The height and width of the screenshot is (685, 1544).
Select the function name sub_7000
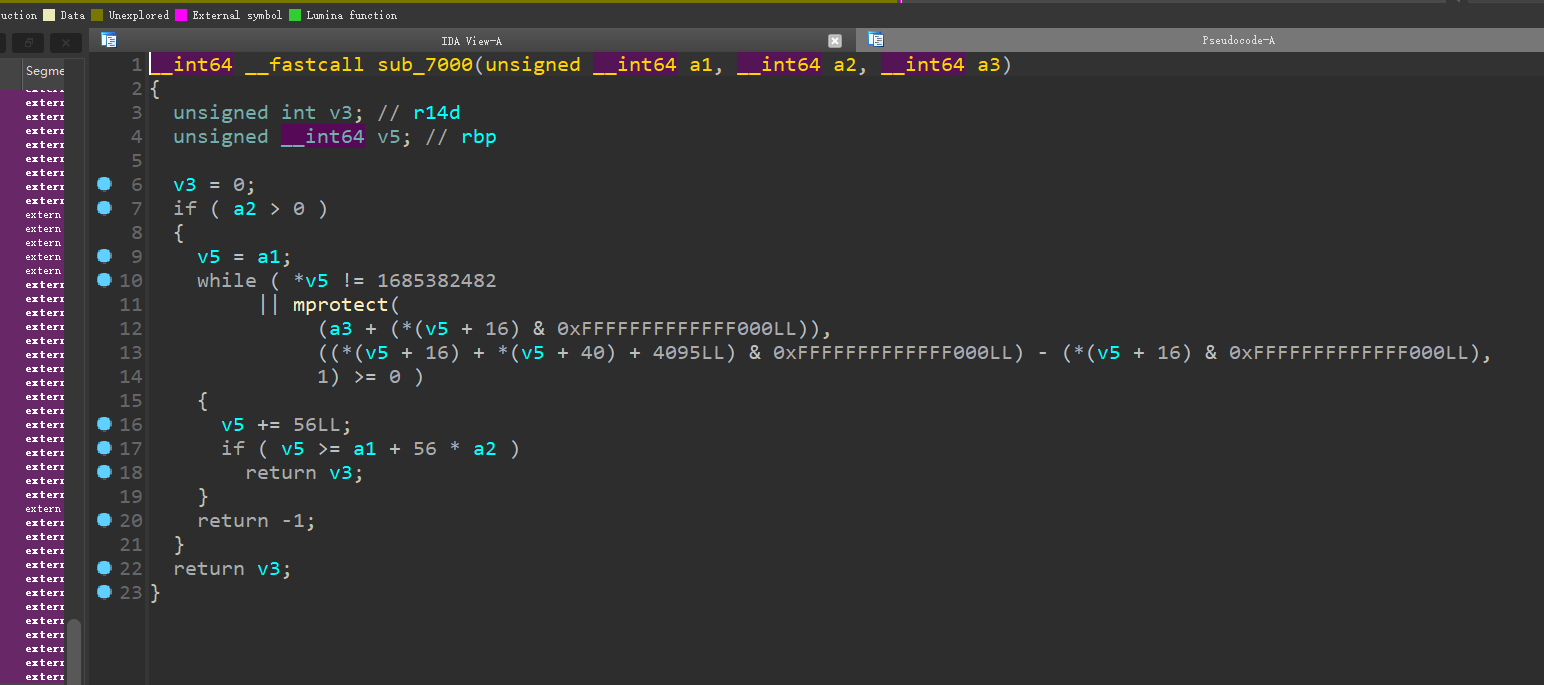[x=425, y=65]
